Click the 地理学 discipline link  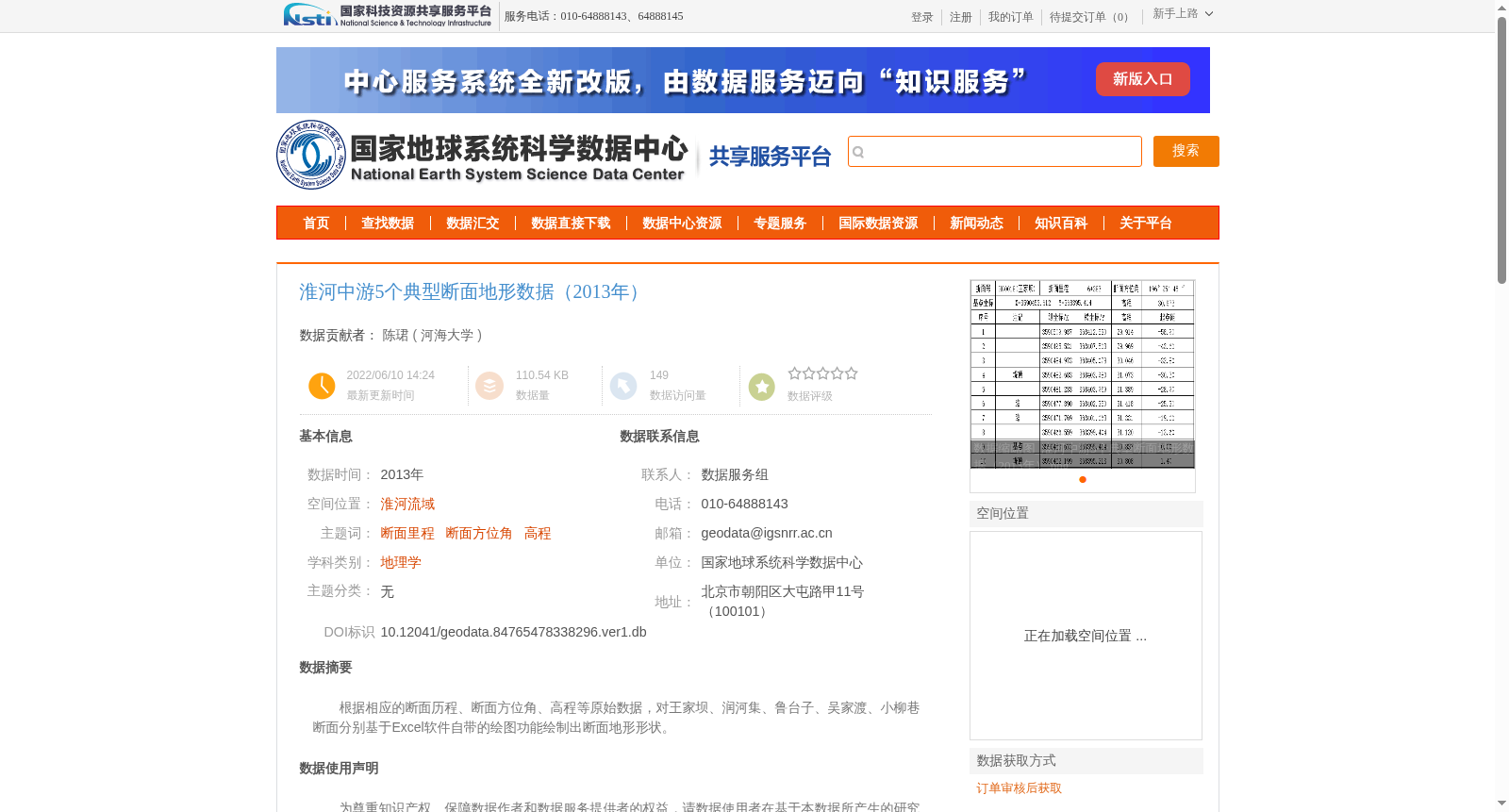tap(401, 563)
